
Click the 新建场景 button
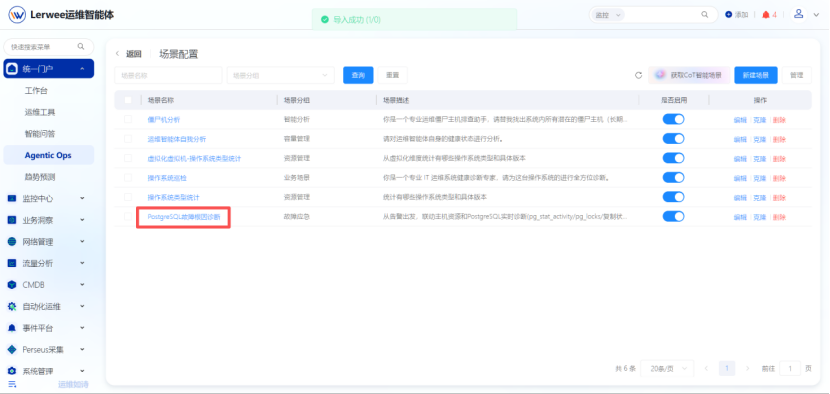755,75
